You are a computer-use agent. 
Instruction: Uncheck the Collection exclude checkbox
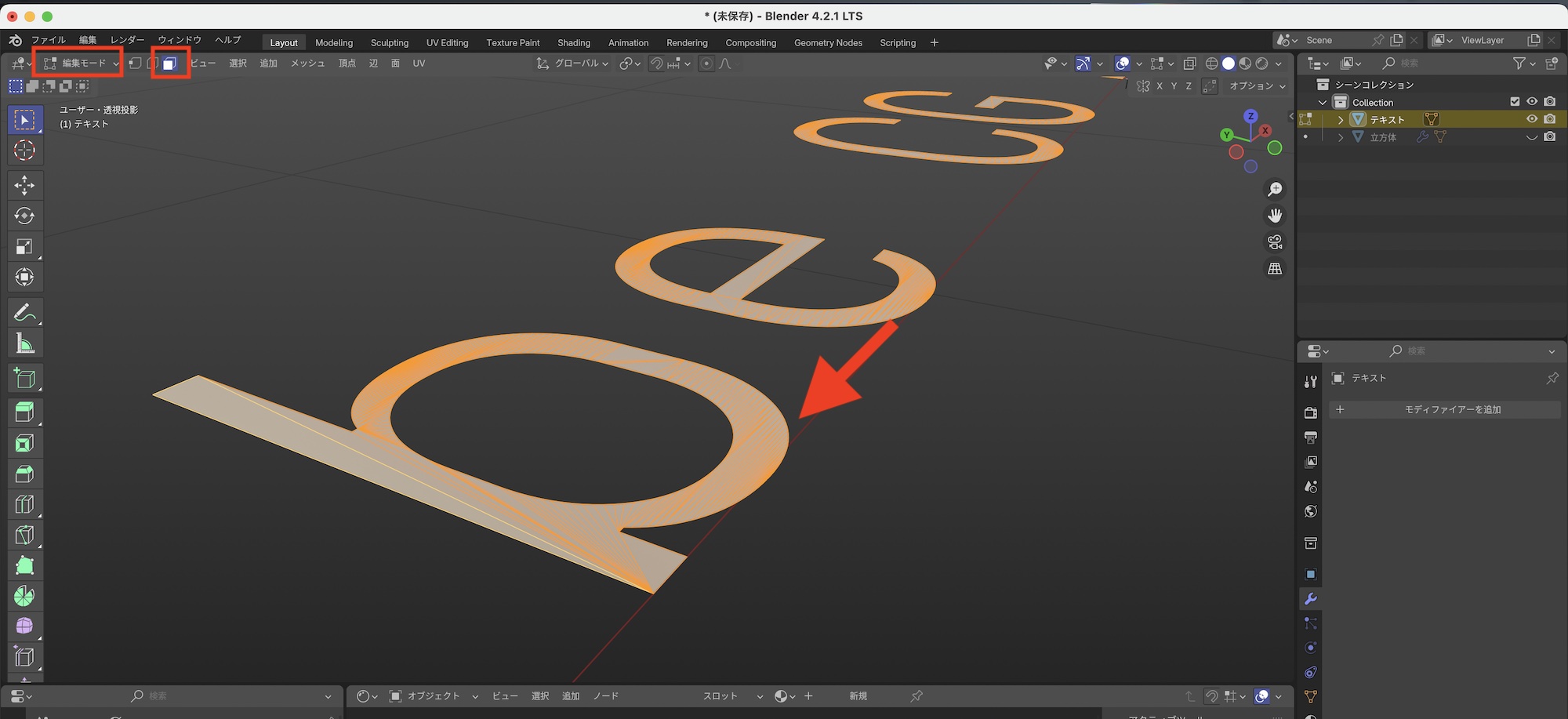(1515, 102)
